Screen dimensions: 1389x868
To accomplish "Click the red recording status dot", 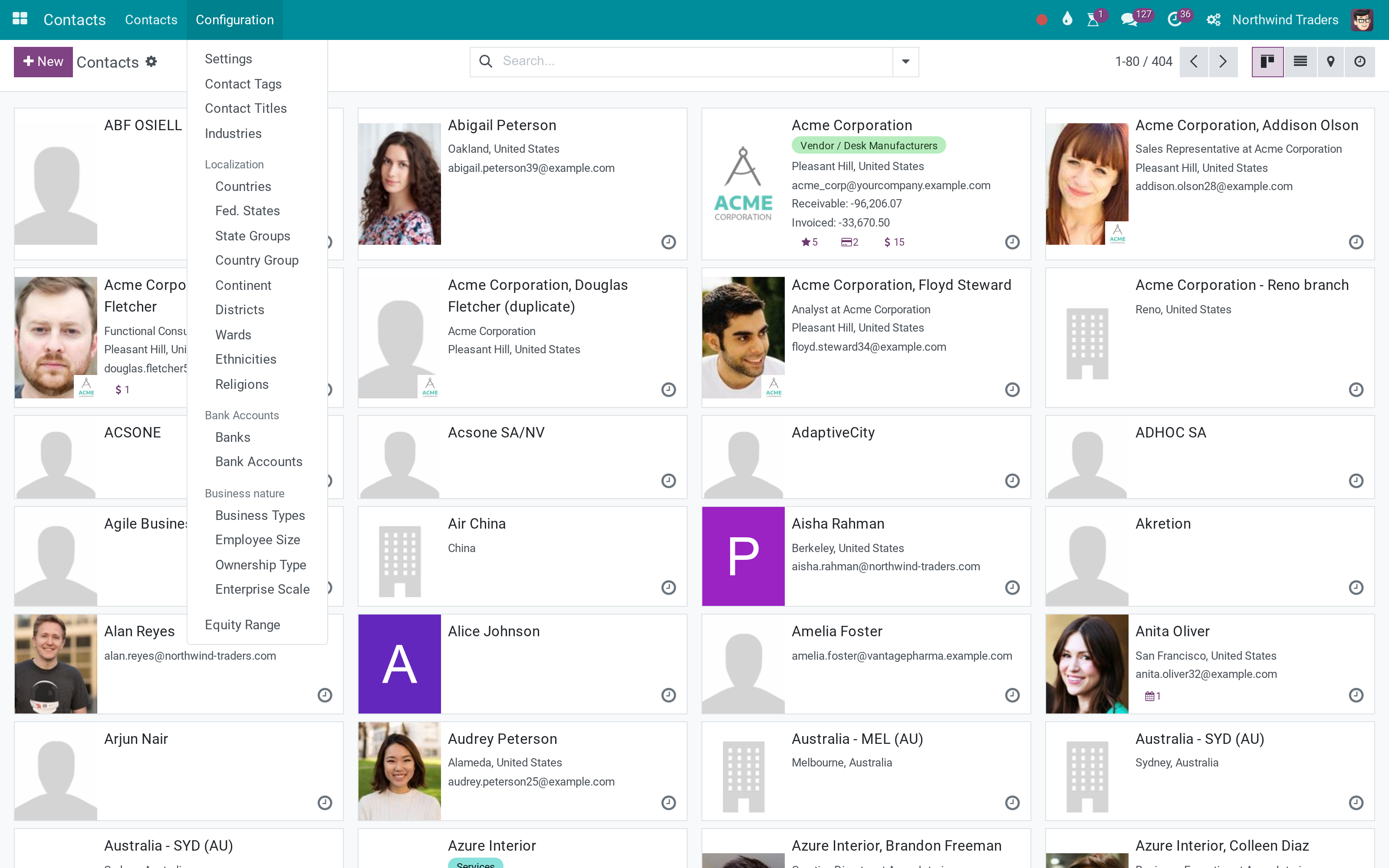I will [1042, 20].
